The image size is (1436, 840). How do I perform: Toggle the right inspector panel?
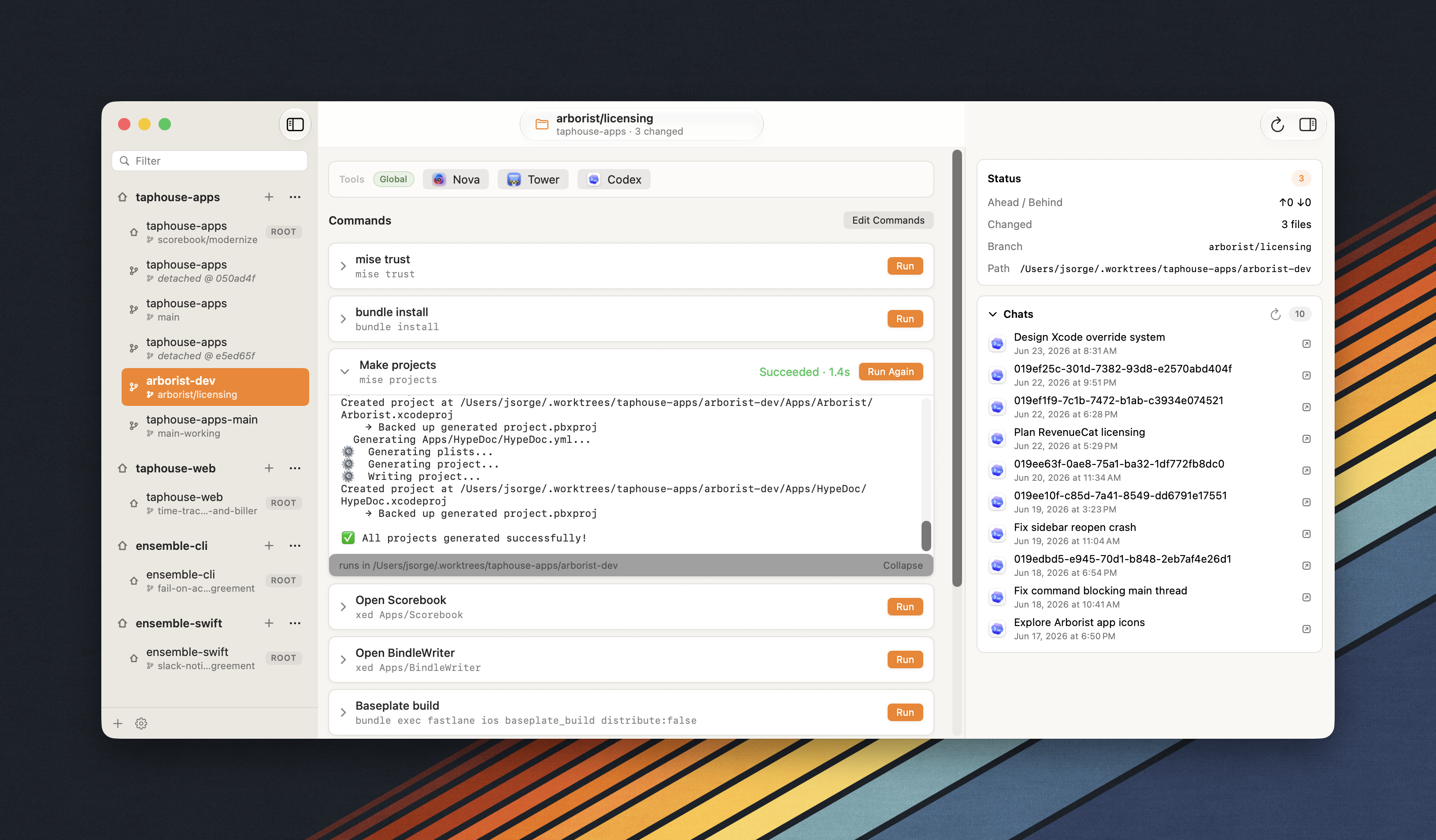(1307, 124)
